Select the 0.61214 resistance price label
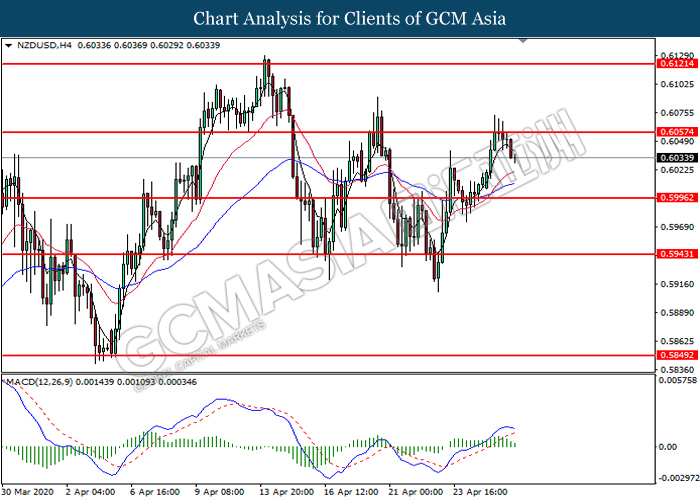 [677, 64]
